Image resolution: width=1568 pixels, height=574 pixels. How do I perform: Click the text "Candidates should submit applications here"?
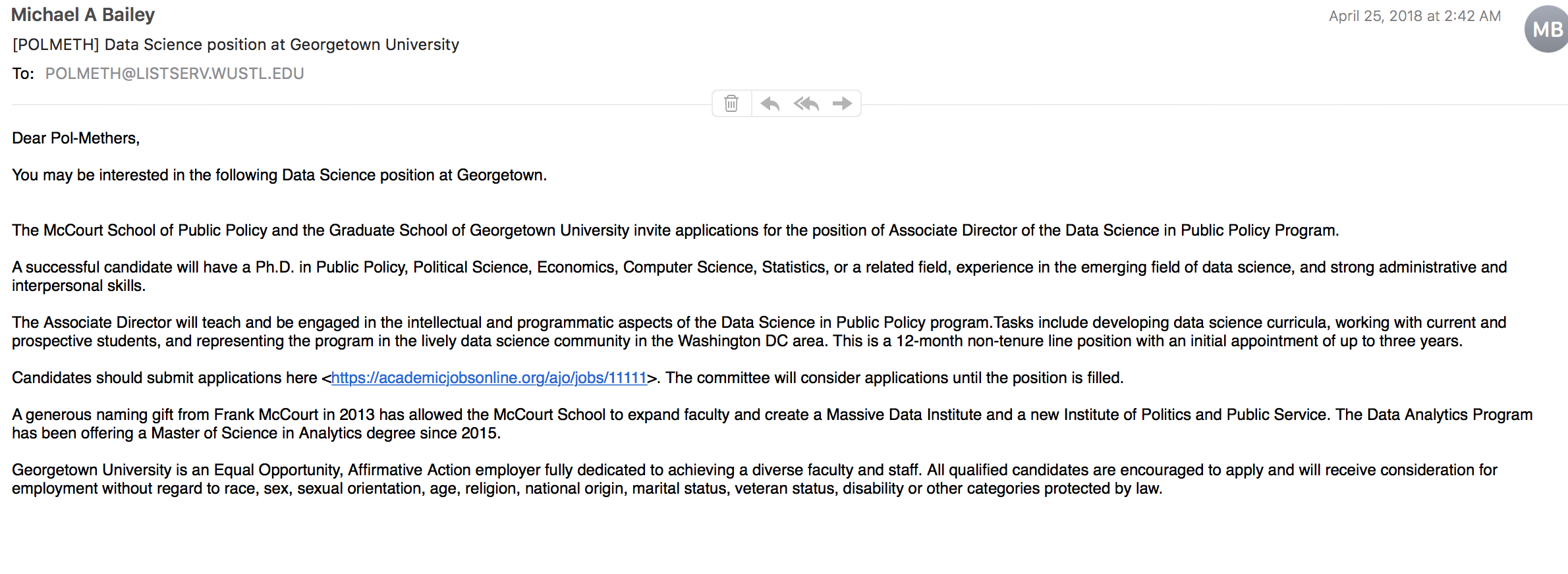click(x=165, y=378)
